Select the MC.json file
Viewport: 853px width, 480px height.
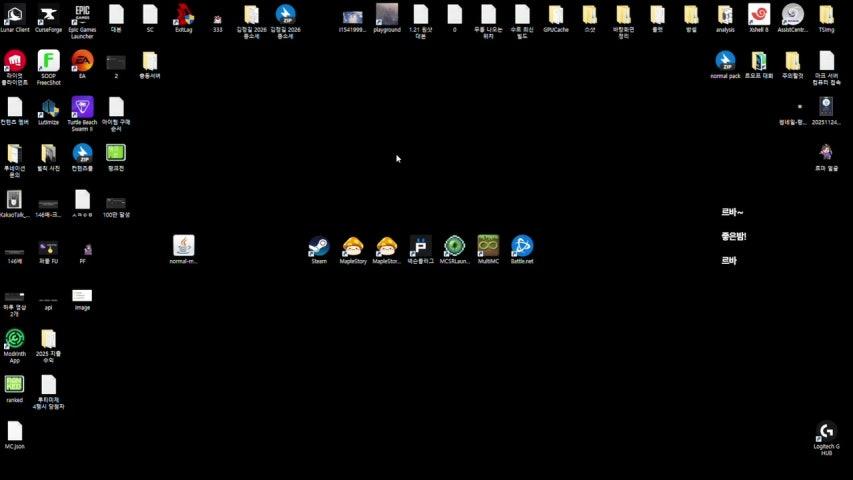pos(15,431)
